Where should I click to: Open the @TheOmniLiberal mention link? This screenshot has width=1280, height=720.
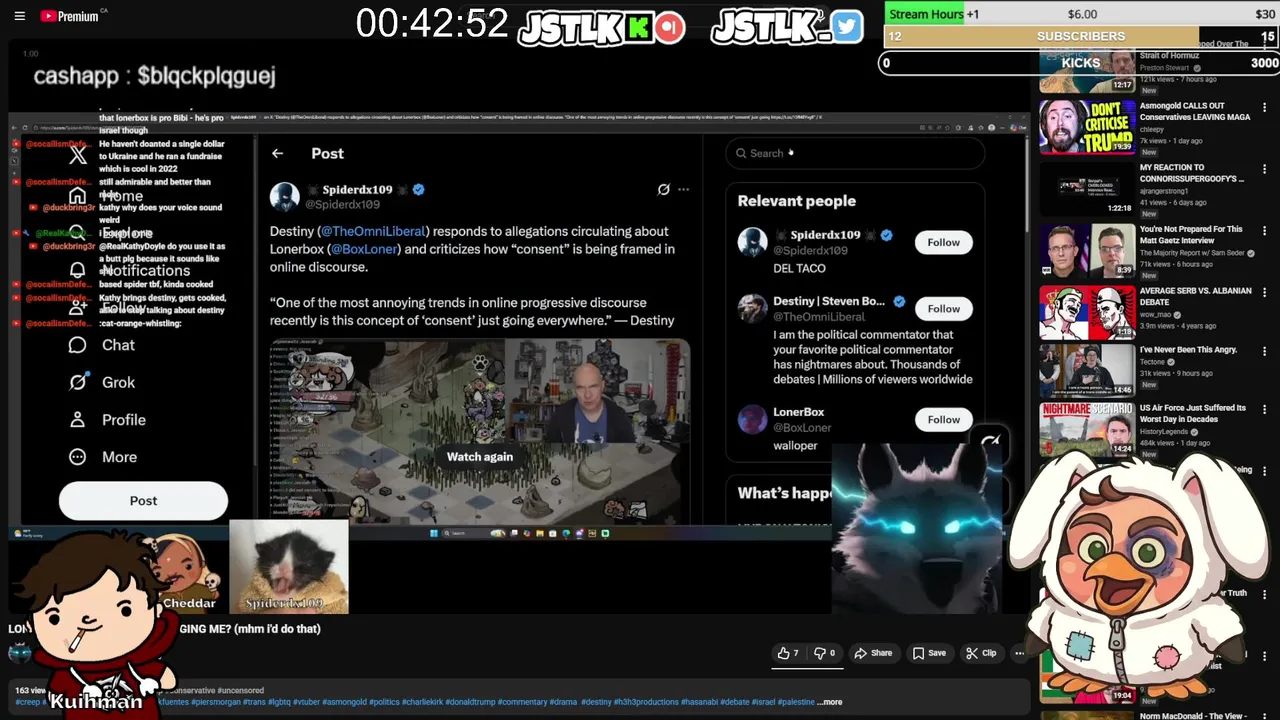(x=373, y=231)
